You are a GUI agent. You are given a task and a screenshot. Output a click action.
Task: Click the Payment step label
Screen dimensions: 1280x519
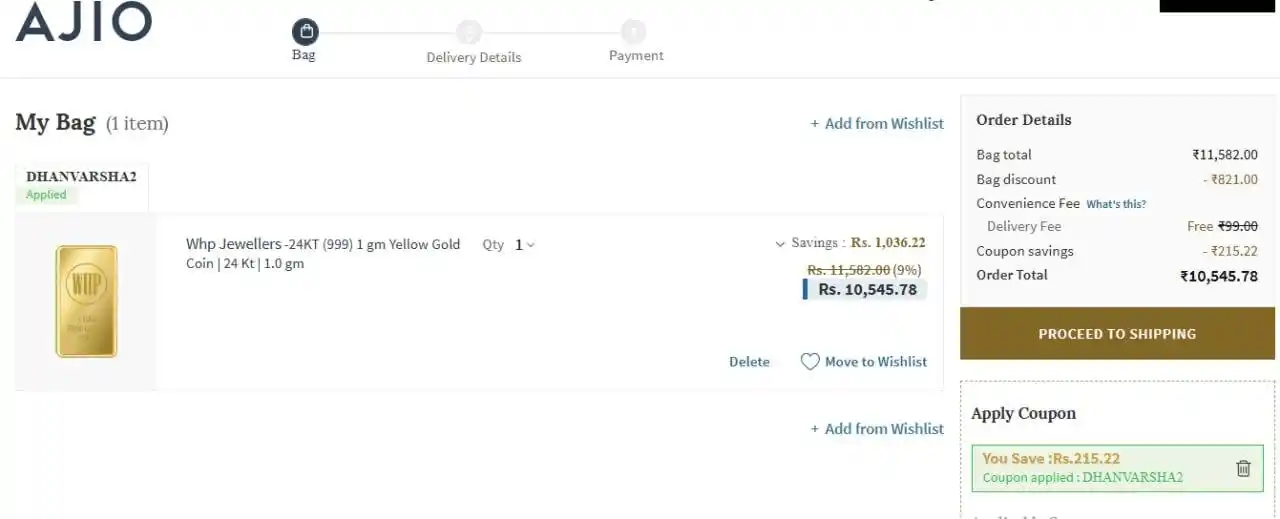pos(636,55)
